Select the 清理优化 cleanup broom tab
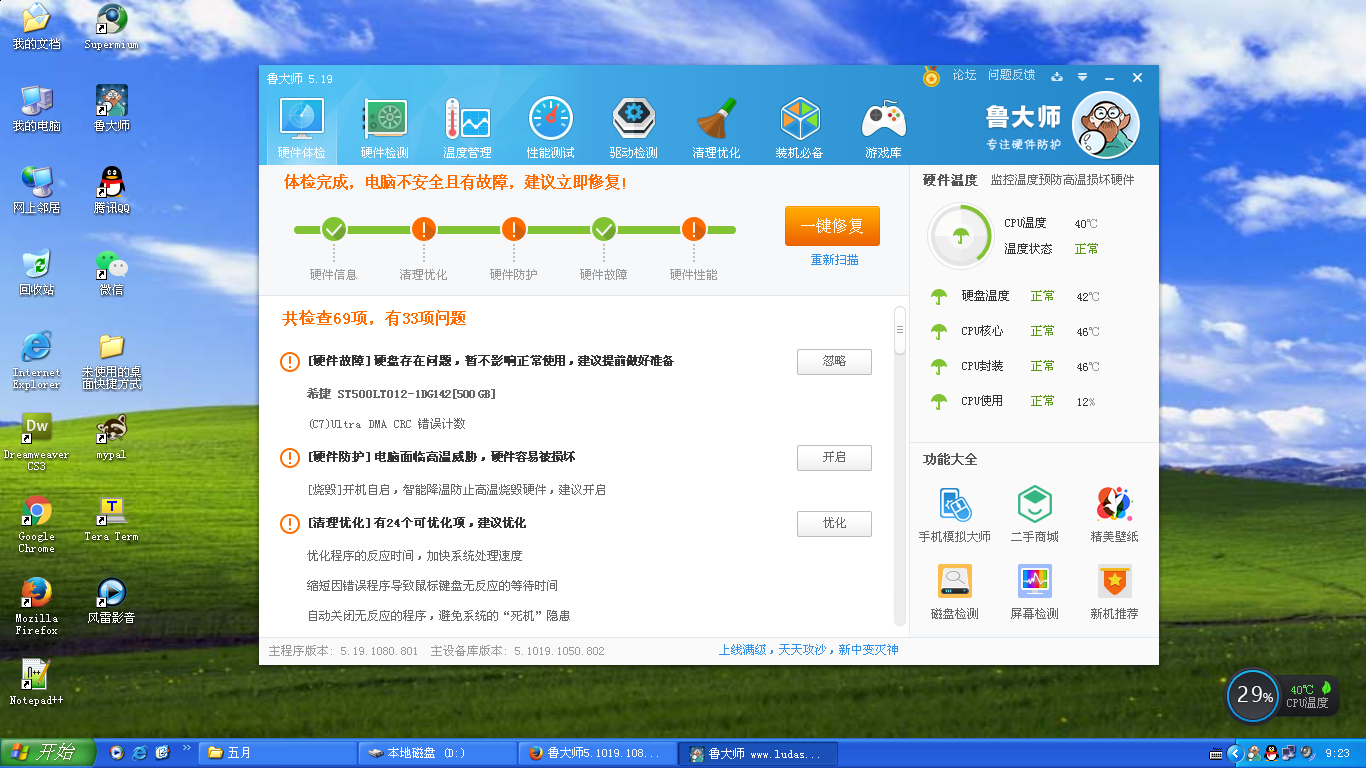 (716, 129)
